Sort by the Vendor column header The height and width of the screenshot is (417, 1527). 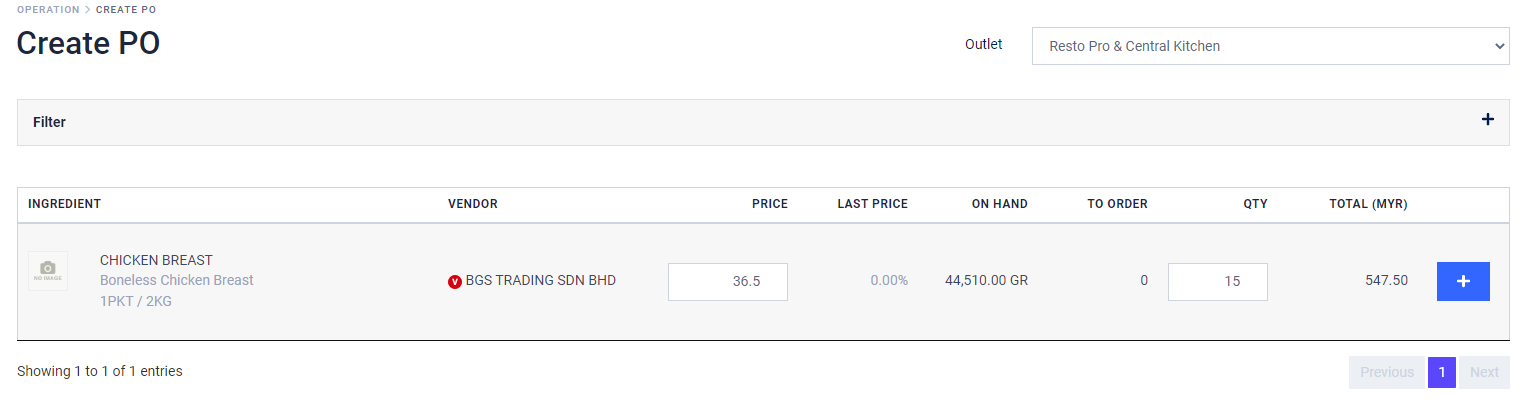pos(472,204)
